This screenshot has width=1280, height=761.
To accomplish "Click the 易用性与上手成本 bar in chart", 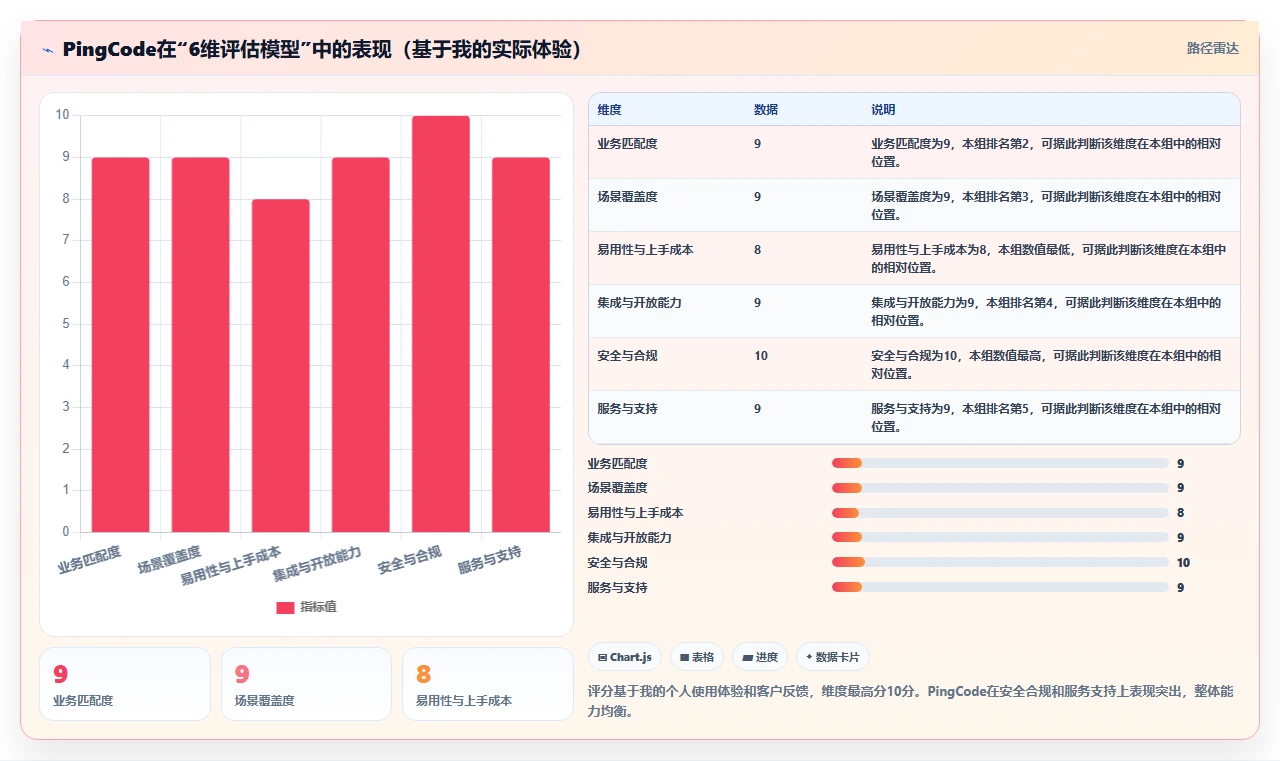I will point(281,366).
